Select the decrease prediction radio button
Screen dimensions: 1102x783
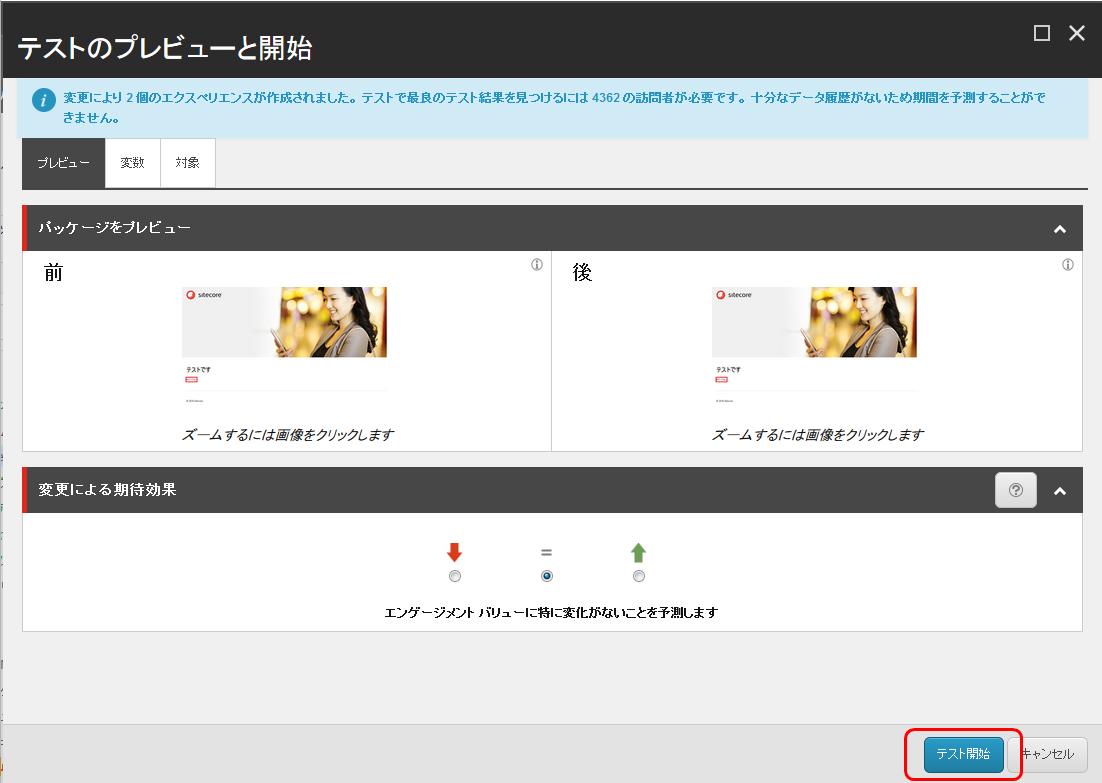coord(455,575)
